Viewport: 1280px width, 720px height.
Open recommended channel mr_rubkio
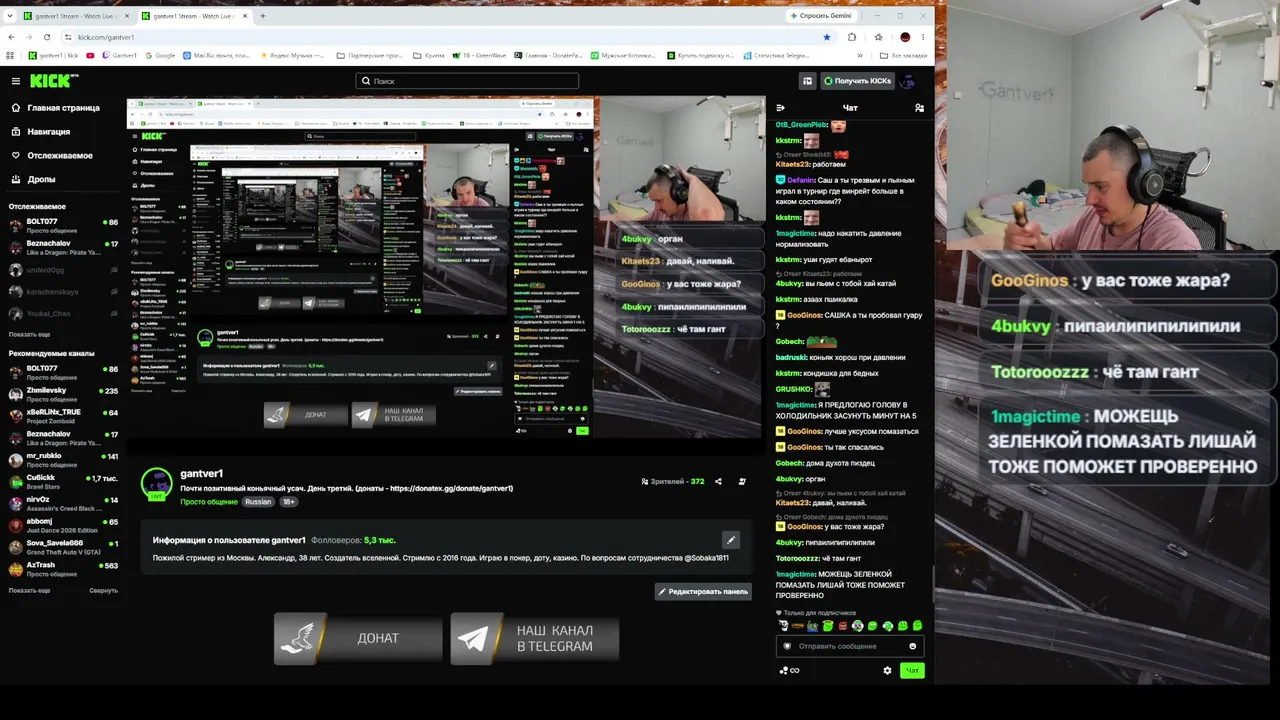tap(63, 460)
